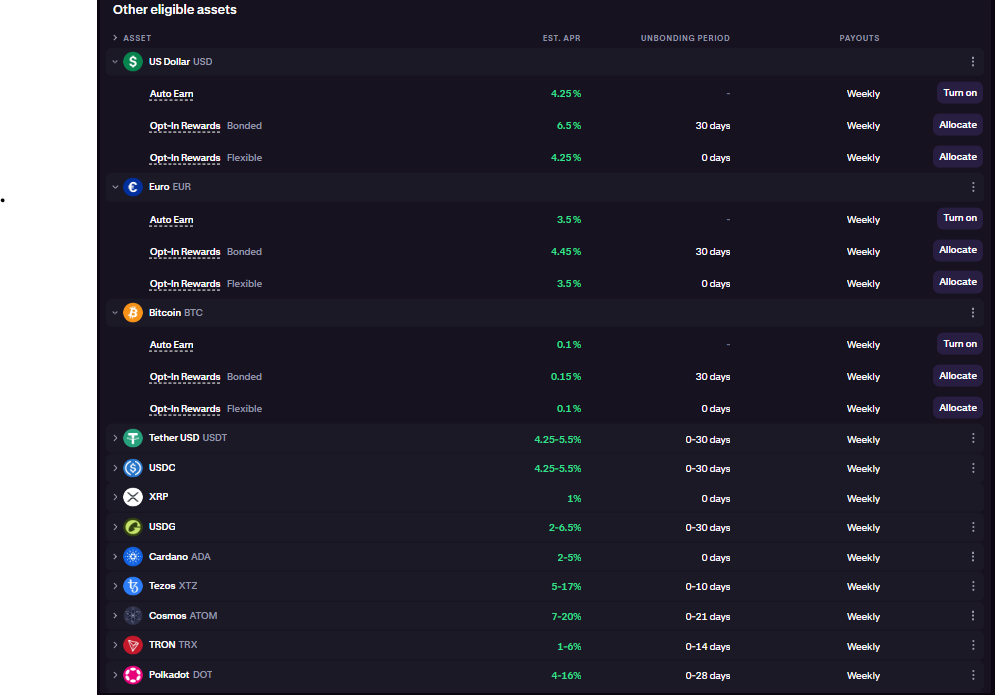Click the Bitcoin orange logo icon
The image size is (995, 695).
click(x=133, y=313)
